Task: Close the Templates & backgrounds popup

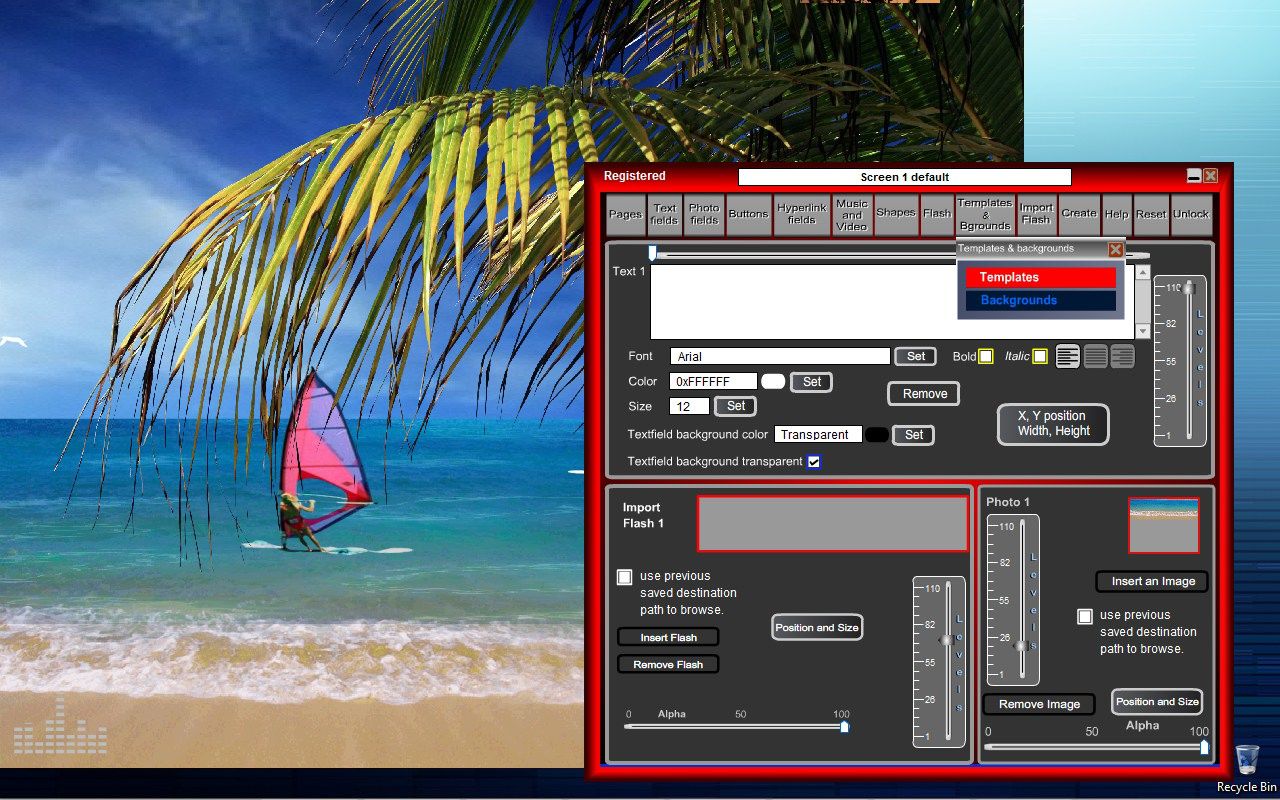Action: (1116, 250)
